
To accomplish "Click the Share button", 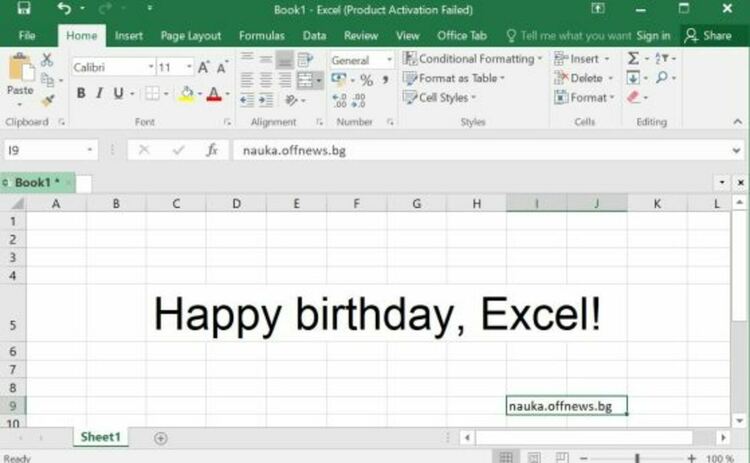I will coord(708,35).
